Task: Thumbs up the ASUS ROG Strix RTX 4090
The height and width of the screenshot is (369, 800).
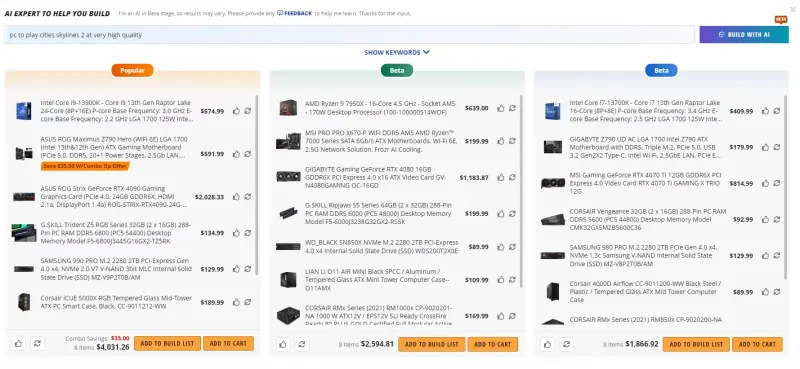Action: click(x=236, y=196)
